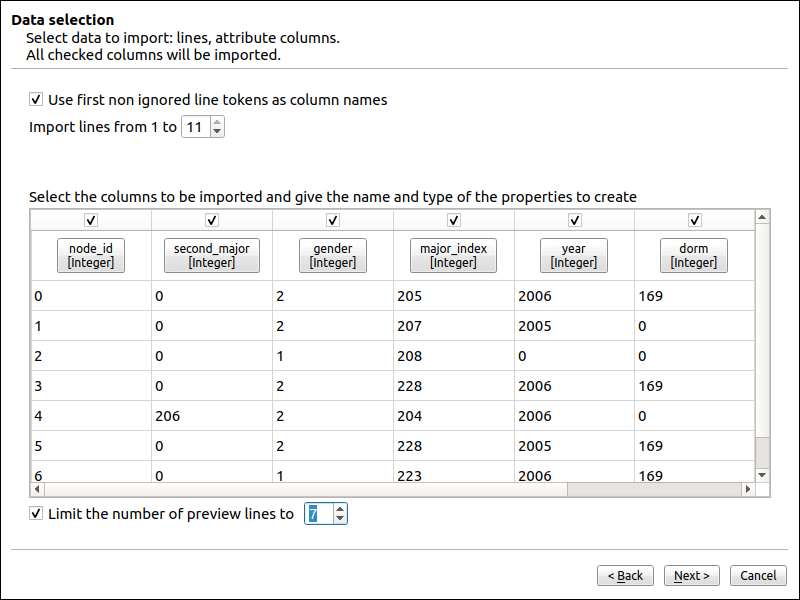Viewport: 800px width, 600px height.
Task: Uncheck the second_major column checkbox
Action: point(212,220)
